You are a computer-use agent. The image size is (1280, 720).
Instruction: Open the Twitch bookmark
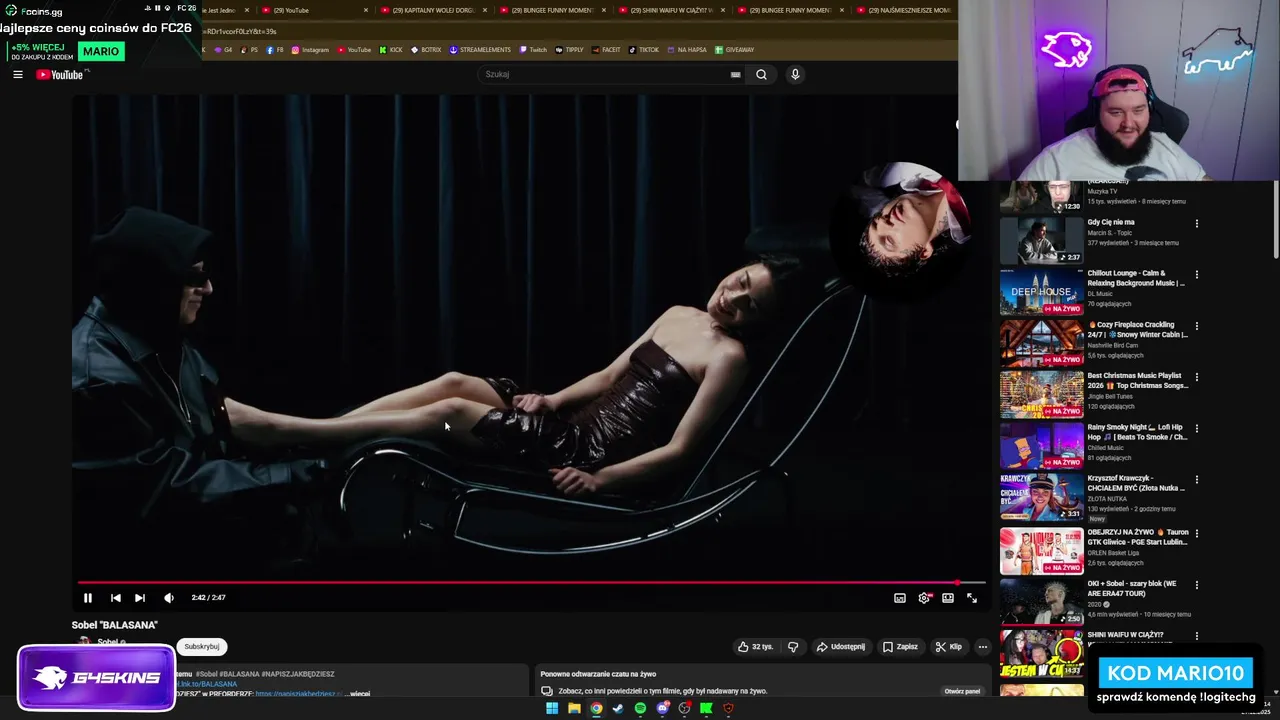(x=533, y=50)
